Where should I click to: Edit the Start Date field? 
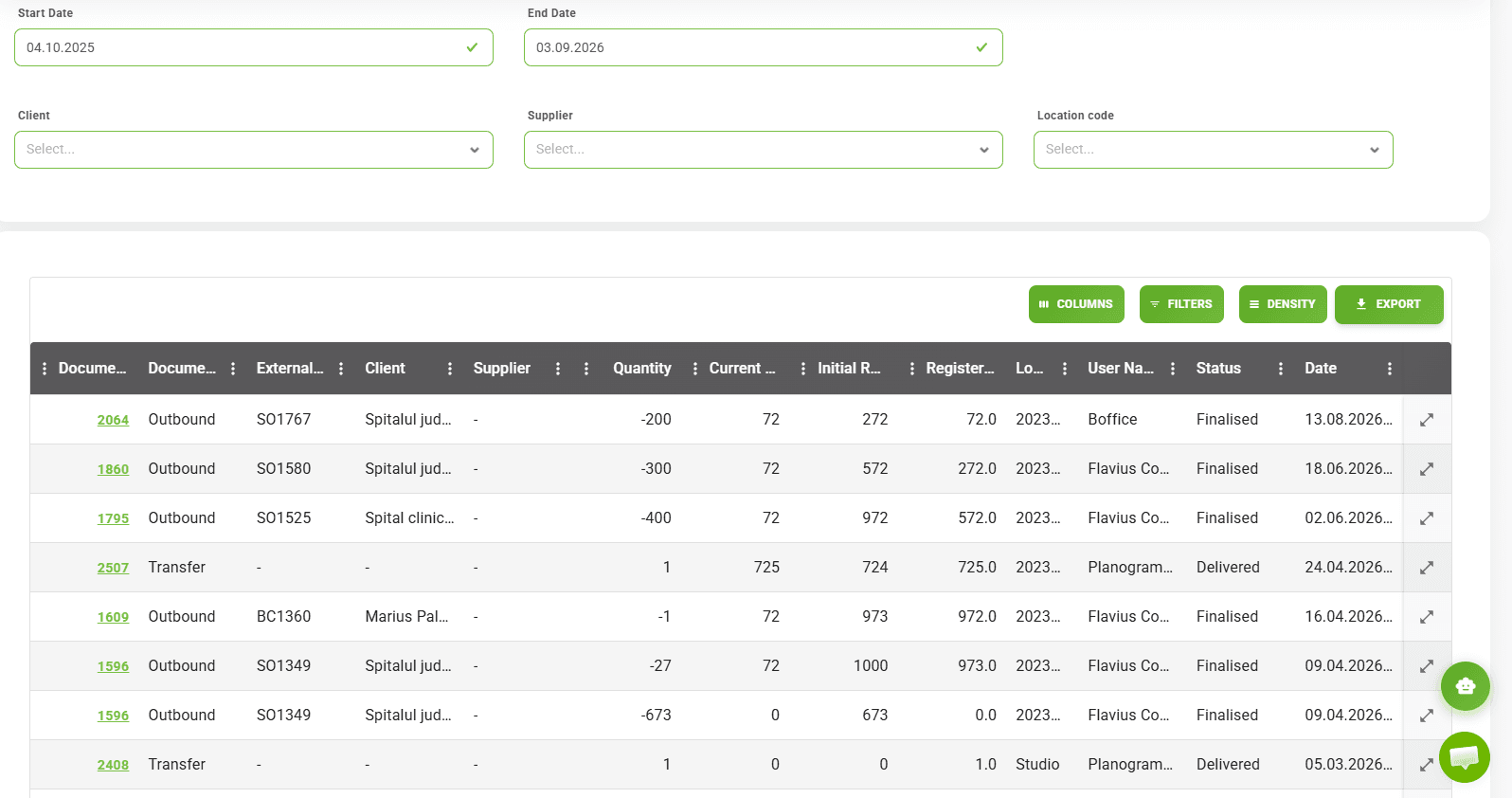[x=254, y=47]
